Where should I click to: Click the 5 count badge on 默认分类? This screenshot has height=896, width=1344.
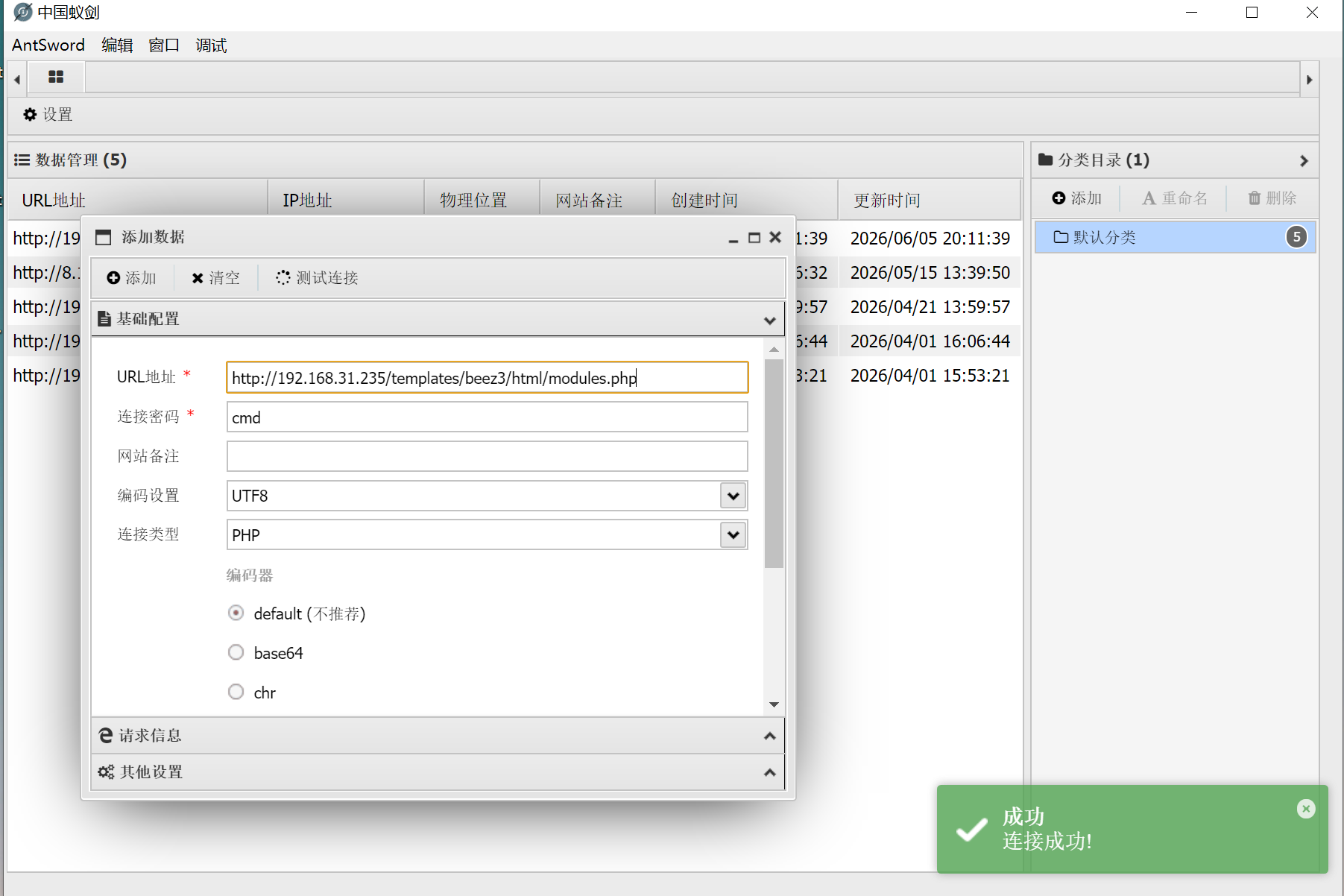1296,237
